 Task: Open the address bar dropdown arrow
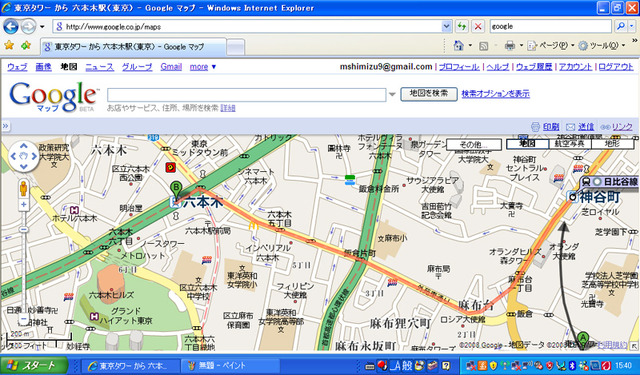(447, 27)
